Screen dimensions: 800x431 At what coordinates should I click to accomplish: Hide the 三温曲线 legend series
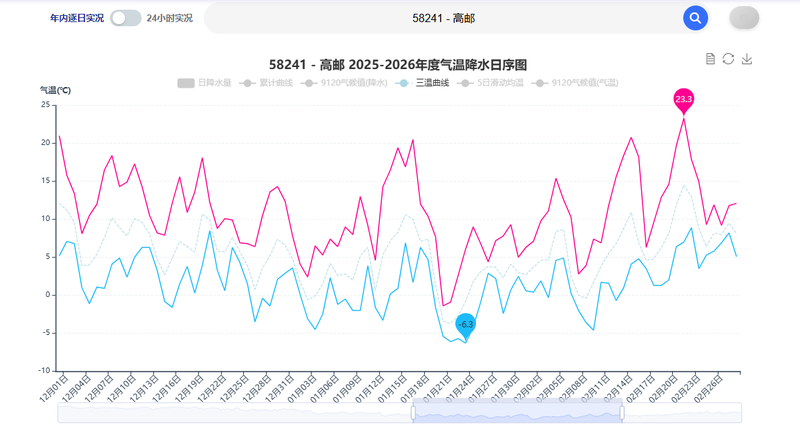[422, 83]
